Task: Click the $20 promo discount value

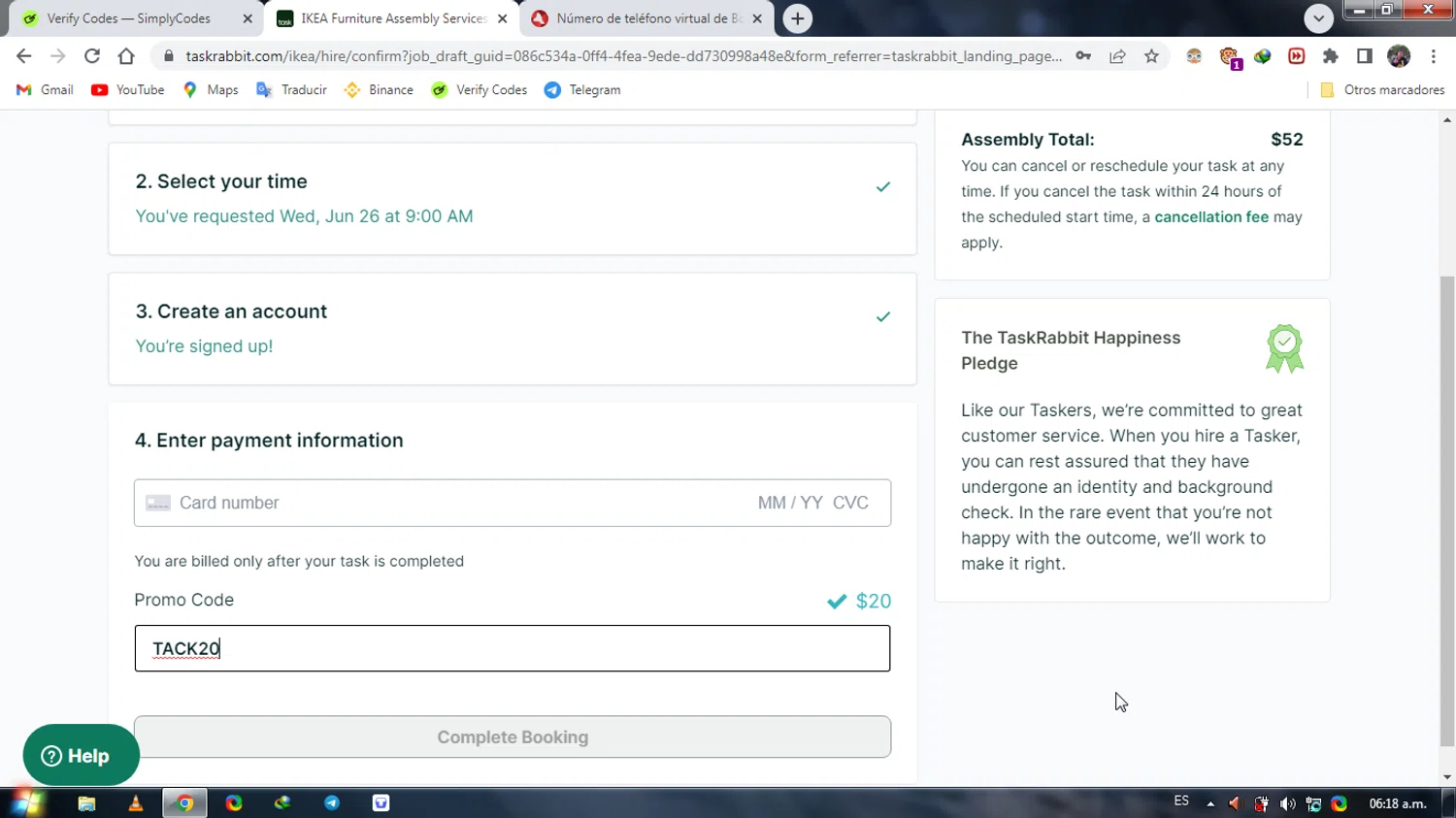Action: click(873, 601)
